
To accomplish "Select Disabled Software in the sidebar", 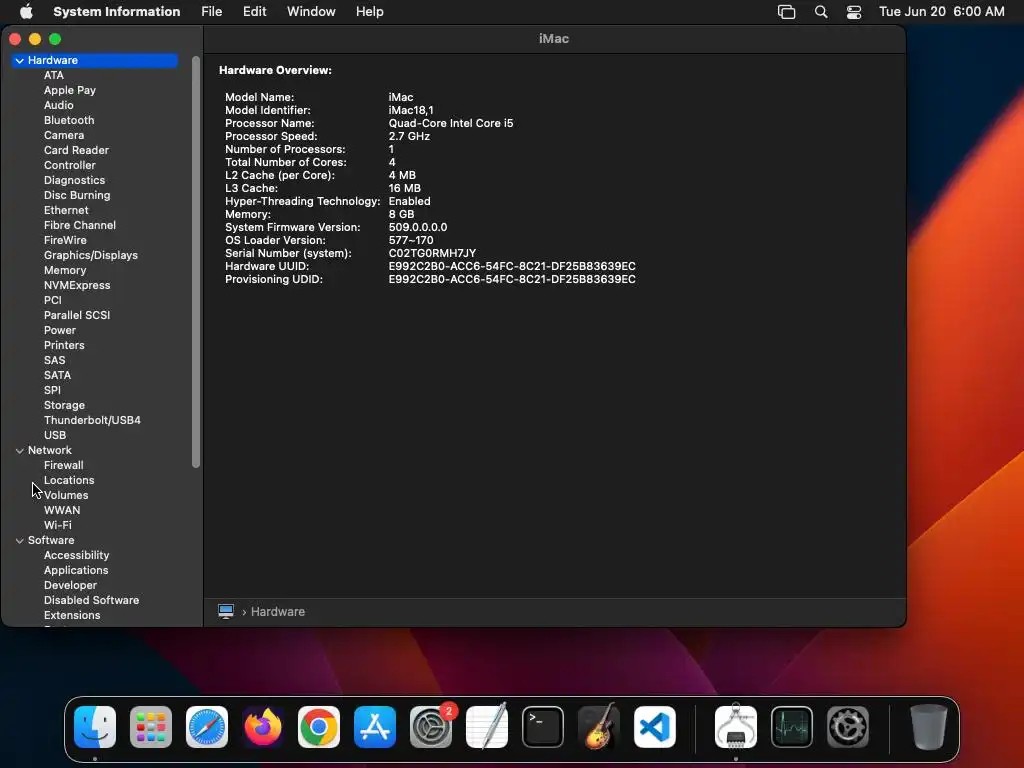I will pyautogui.click(x=91, y=601).
